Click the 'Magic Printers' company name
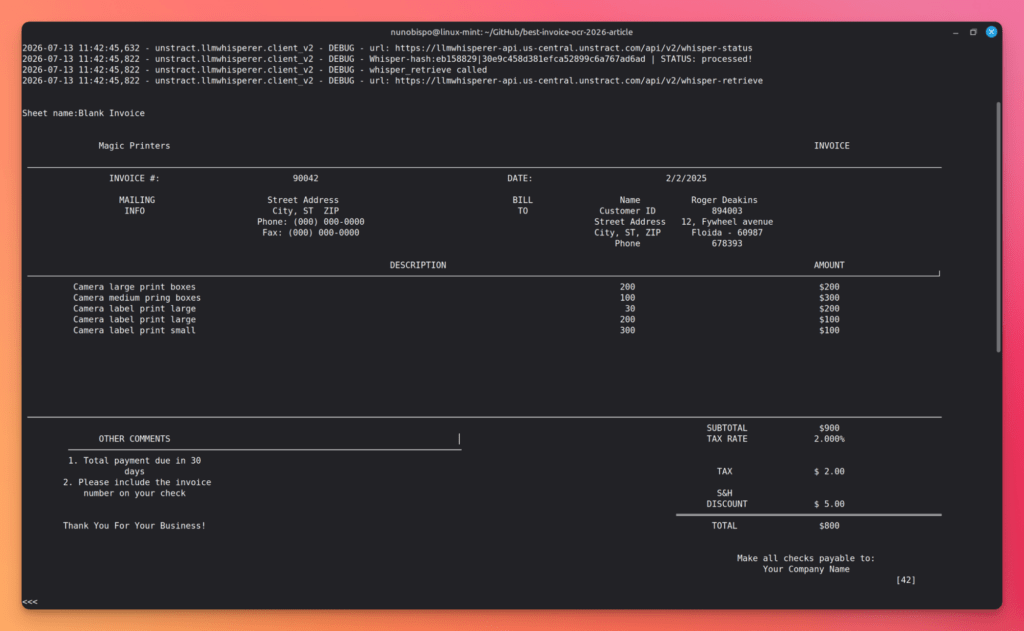 click(134, 146)
